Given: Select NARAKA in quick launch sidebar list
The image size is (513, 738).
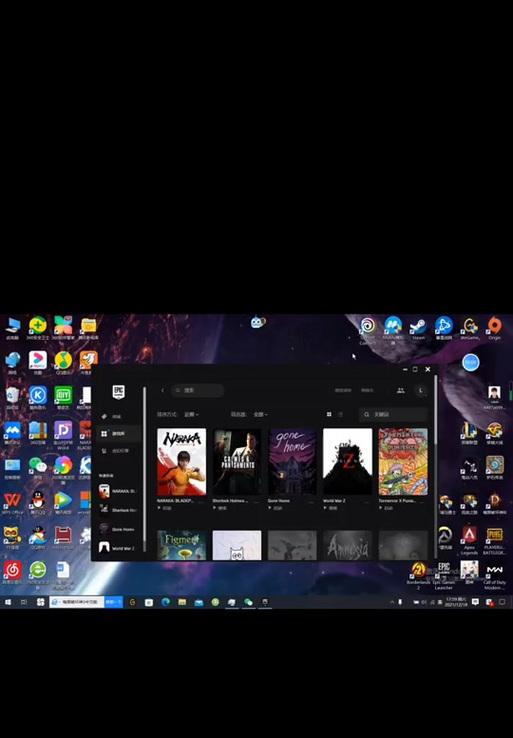Looking at the screenshot, I should tap(117, 491).
